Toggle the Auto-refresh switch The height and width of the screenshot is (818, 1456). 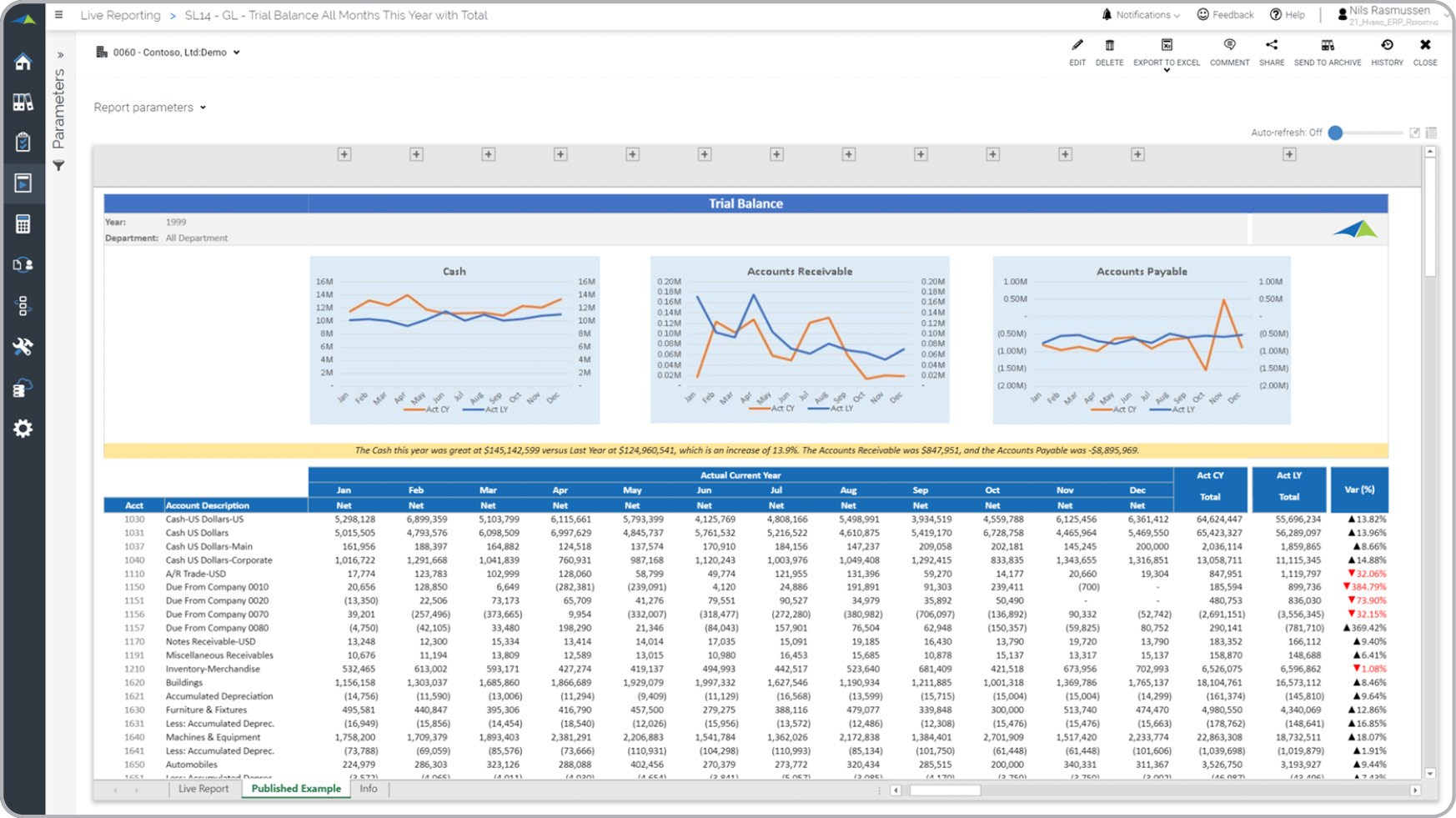point(1336,133)
